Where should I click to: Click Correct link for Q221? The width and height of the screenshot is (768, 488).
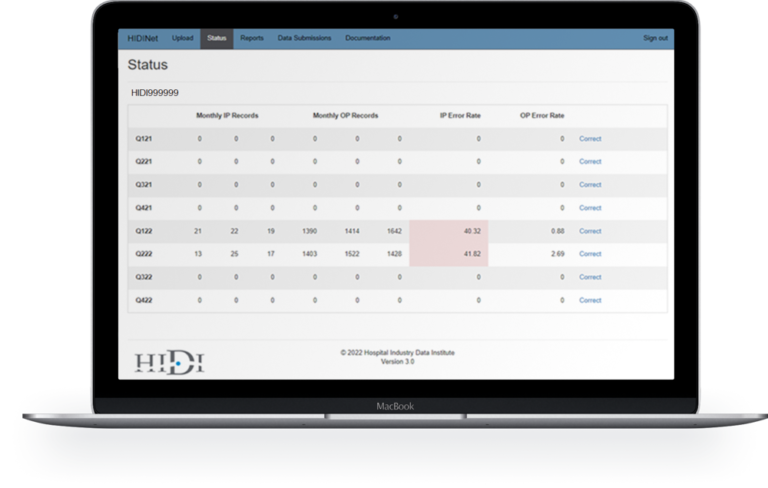pos(590,162)
